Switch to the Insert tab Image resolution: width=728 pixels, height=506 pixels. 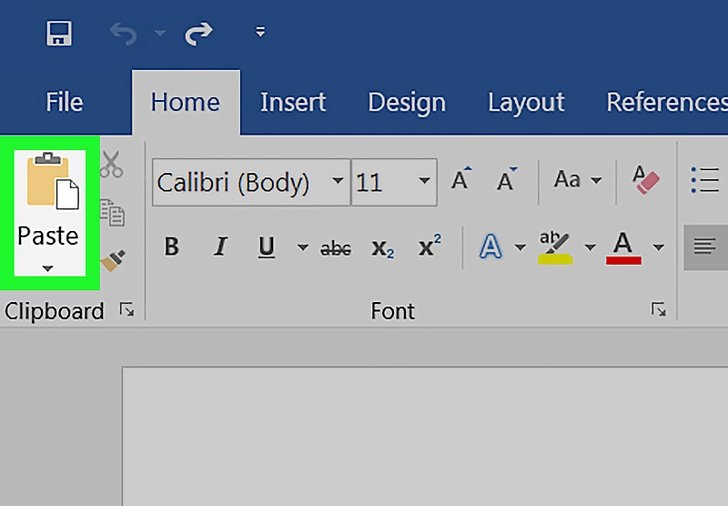(292, 102)
